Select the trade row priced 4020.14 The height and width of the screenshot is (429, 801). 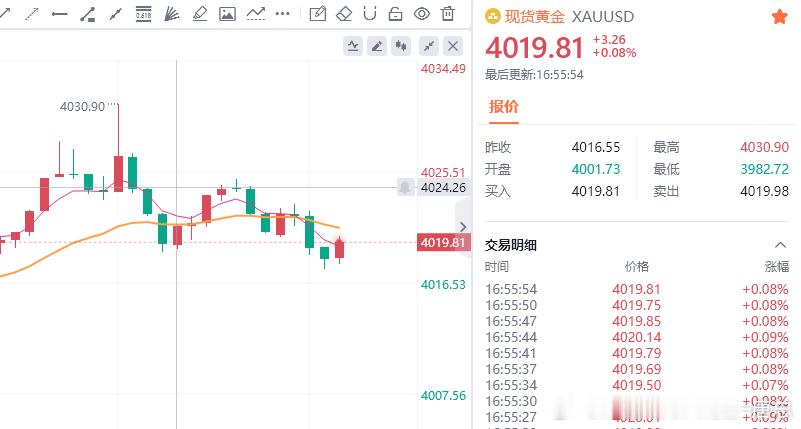point(637,337)
